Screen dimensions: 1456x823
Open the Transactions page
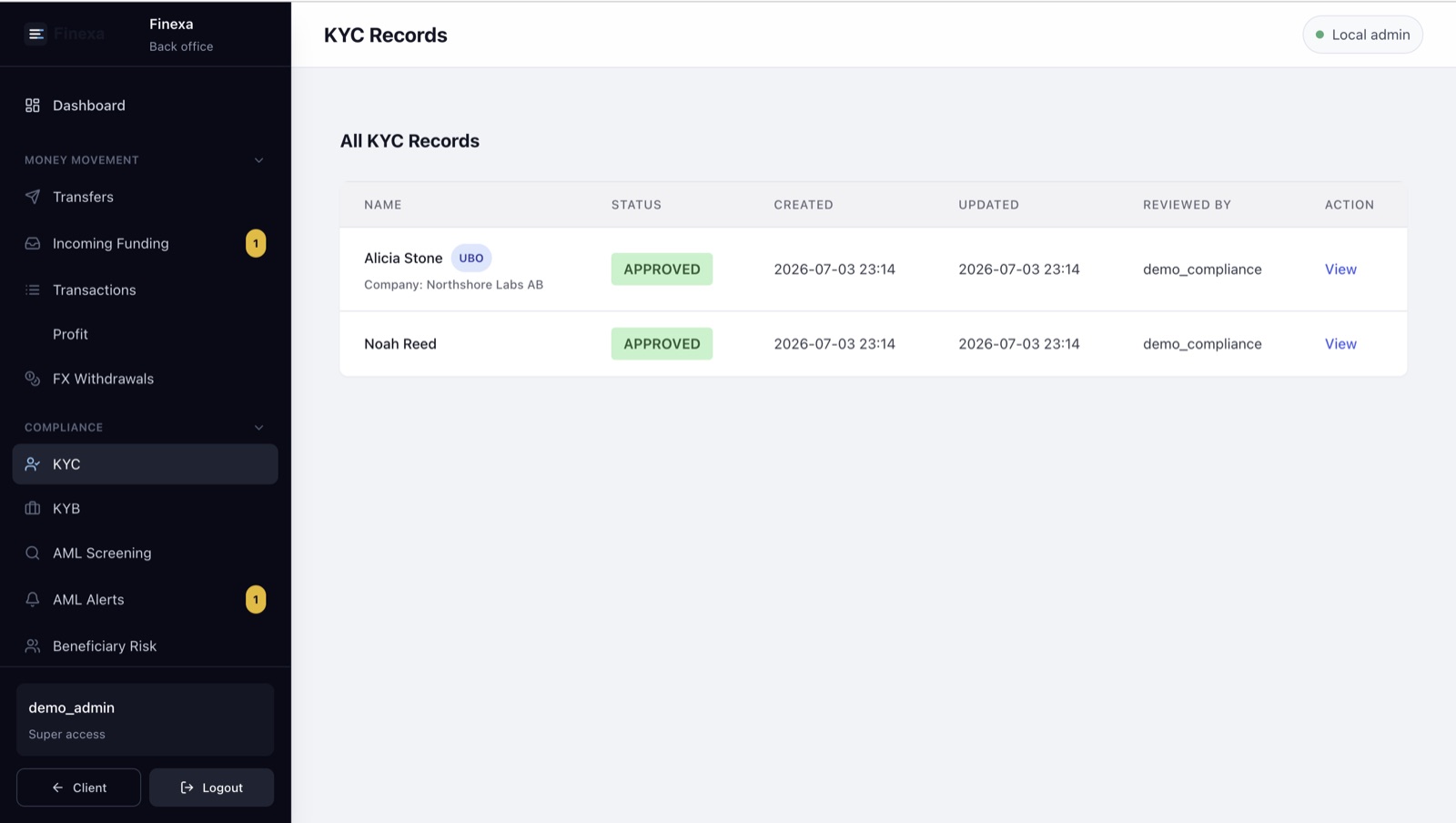146,290
